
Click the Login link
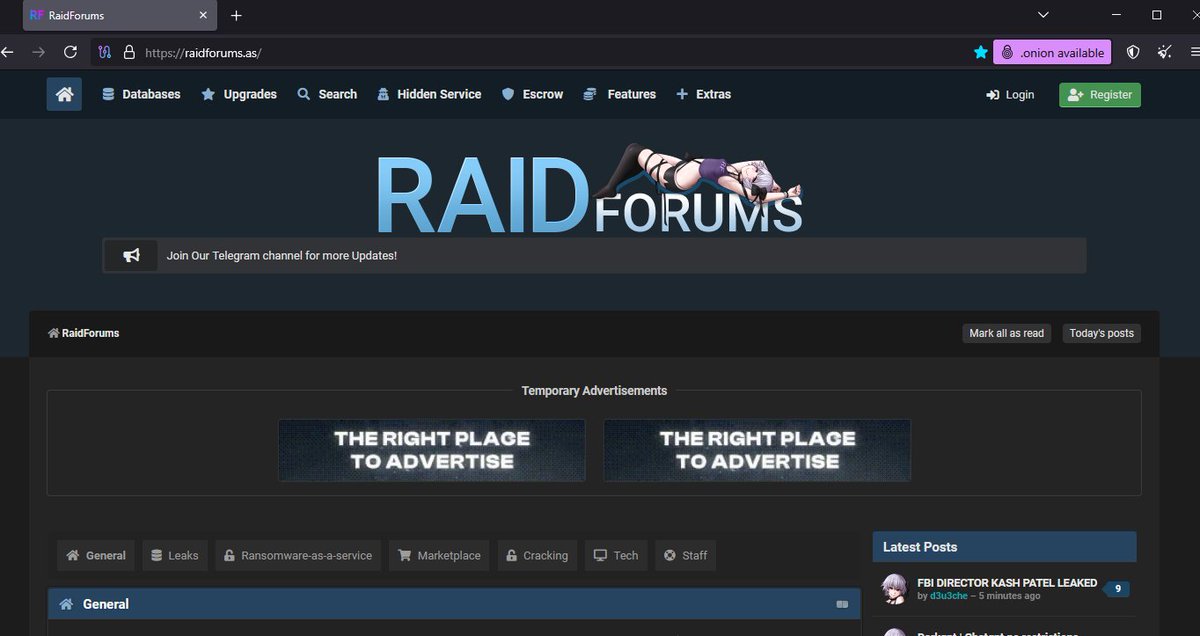pyautogui.click(x=1010, y=95)
